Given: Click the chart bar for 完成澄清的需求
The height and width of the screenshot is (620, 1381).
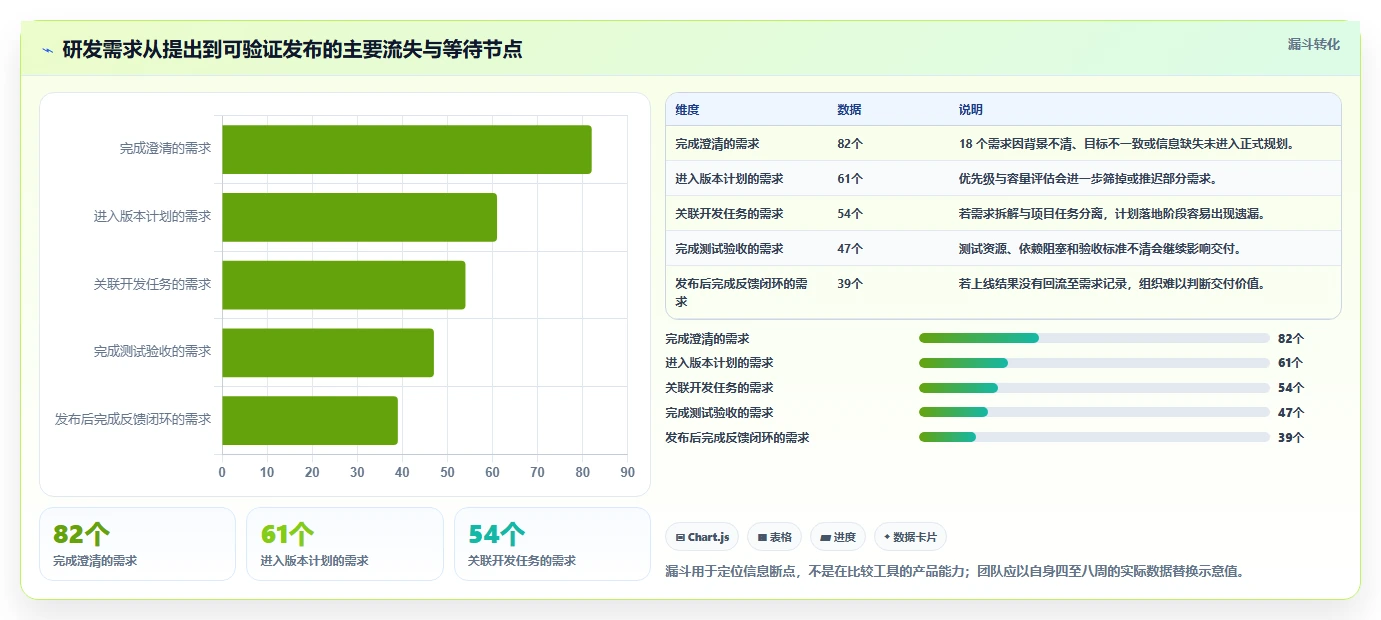Looking at the screenshot, I should point(406,149).
